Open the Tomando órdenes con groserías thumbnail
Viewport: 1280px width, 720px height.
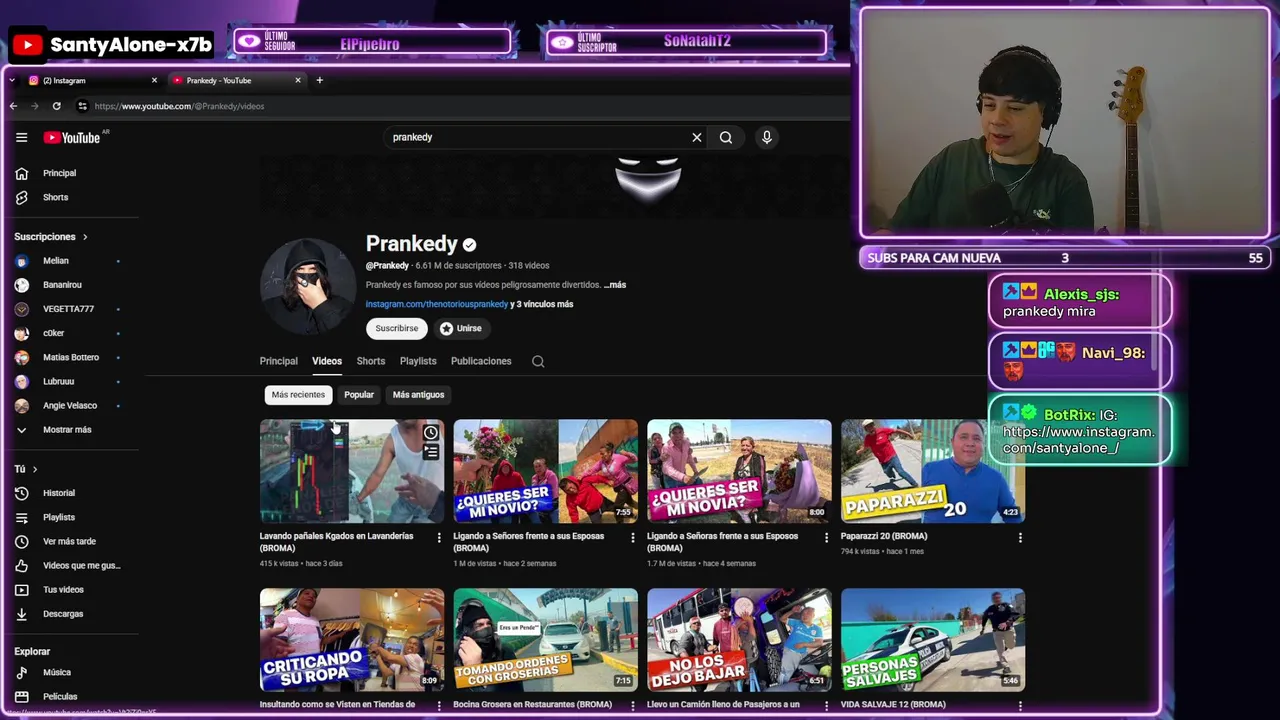tap(545, 640)
